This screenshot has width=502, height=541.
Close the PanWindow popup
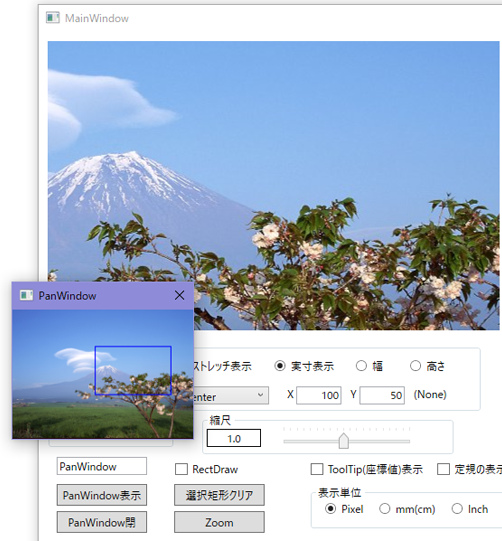pos(179,295)
